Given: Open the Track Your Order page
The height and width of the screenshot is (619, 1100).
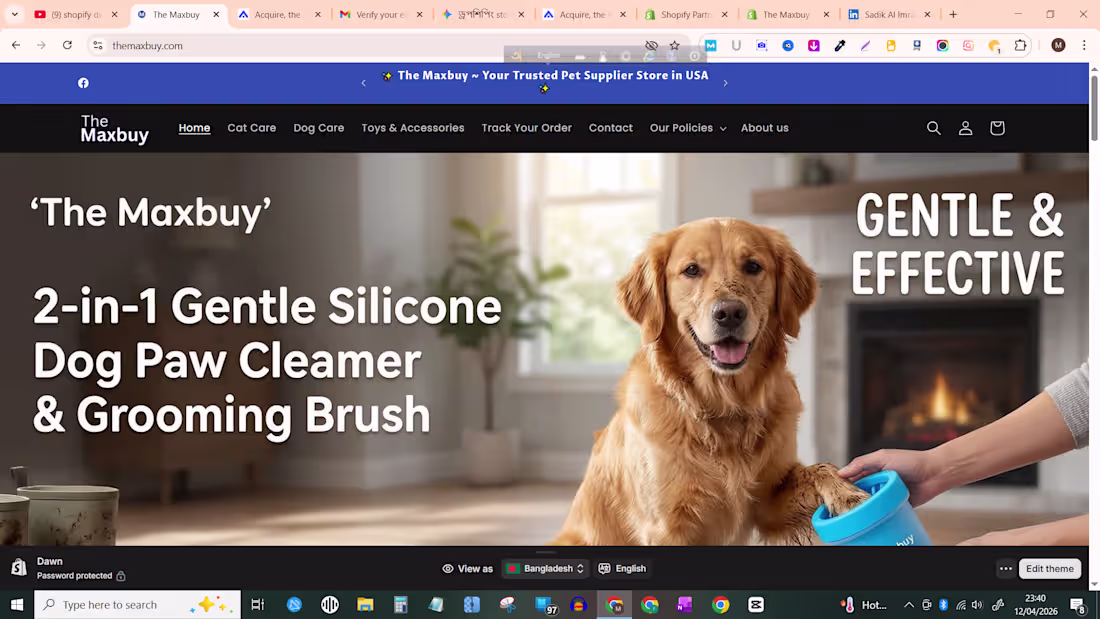Looking at the screenshot, I should pos(526,128).
